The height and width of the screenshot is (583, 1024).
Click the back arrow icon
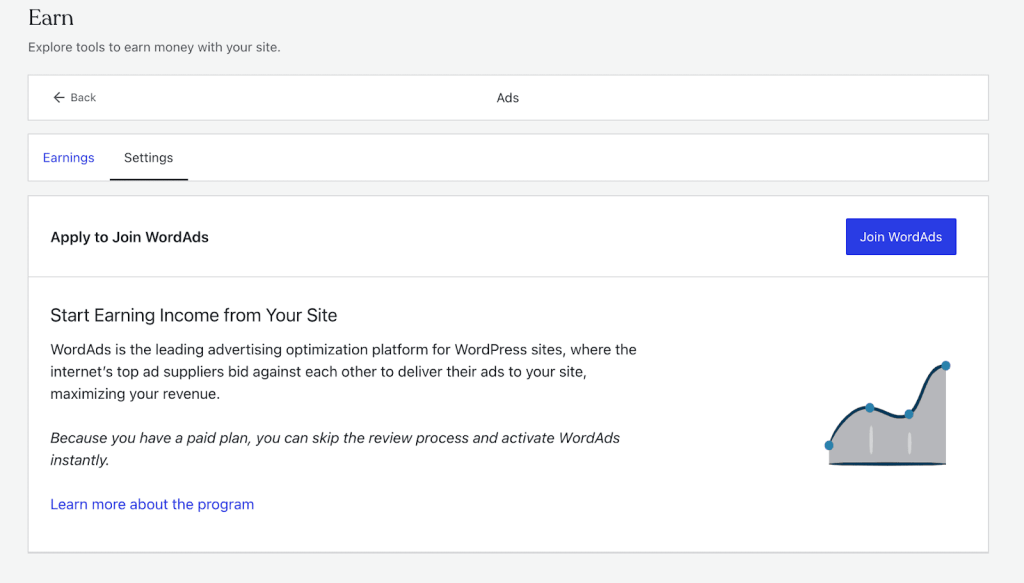(x=59, y=97)
